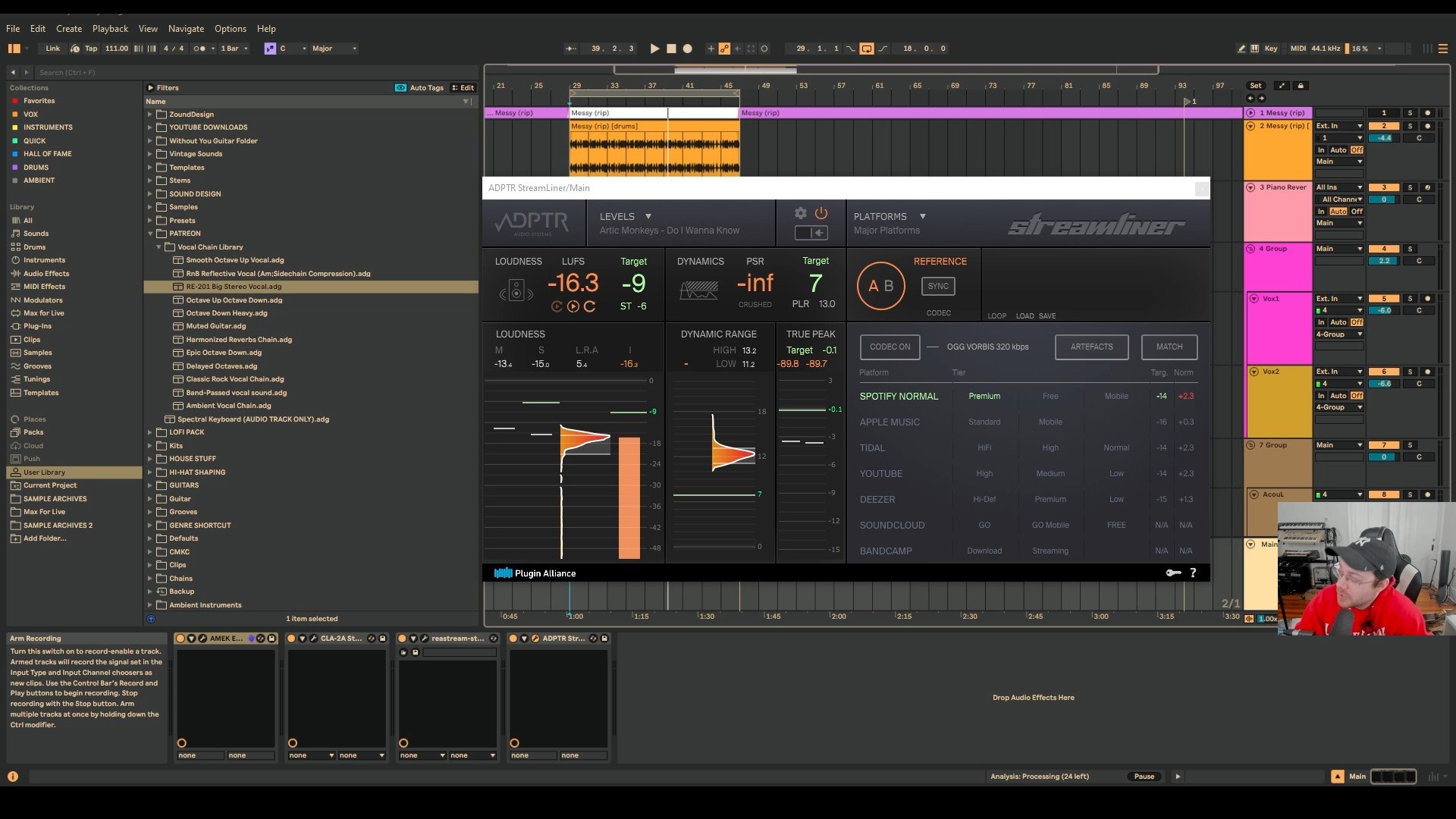Image resolution: width=1456 pixels, height=819 pixels.
Task: Toggle computer MIDI keyboard icon
Action: (1255, 49)
